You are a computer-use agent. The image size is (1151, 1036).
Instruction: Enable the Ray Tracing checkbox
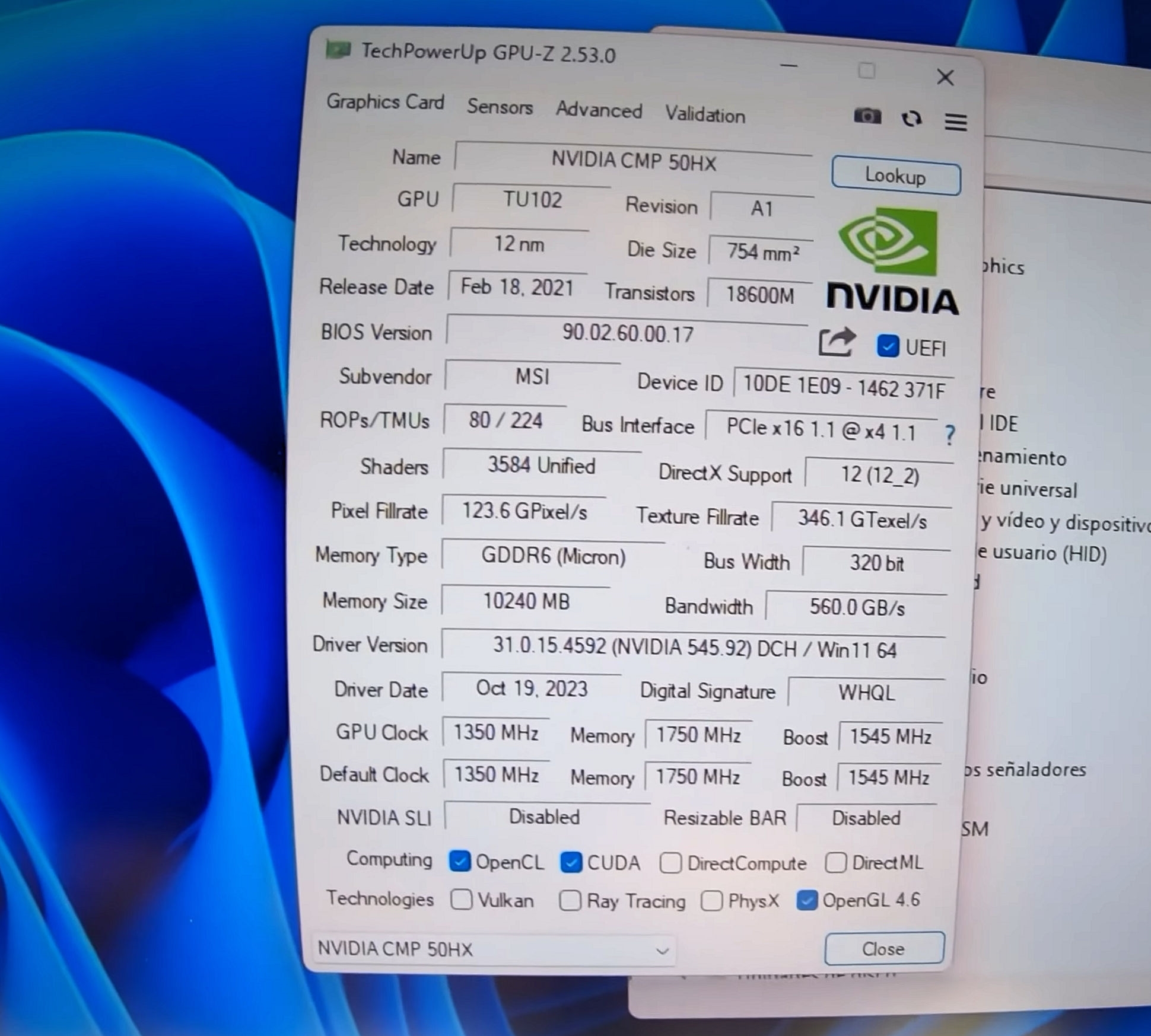tap(570, 900)
